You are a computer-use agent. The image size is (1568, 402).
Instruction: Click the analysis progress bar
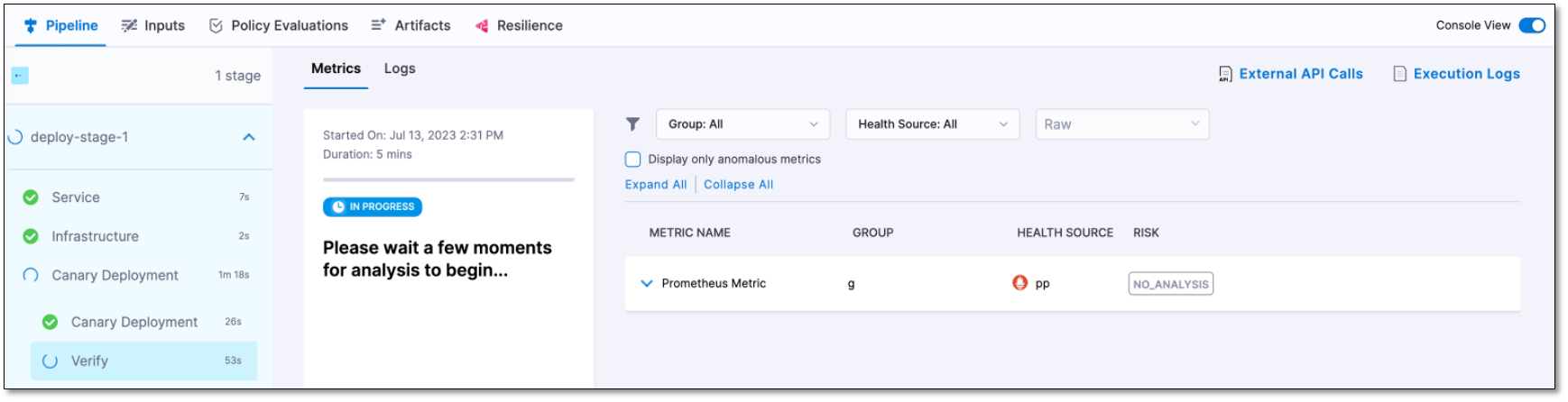[x=448, y=180]
